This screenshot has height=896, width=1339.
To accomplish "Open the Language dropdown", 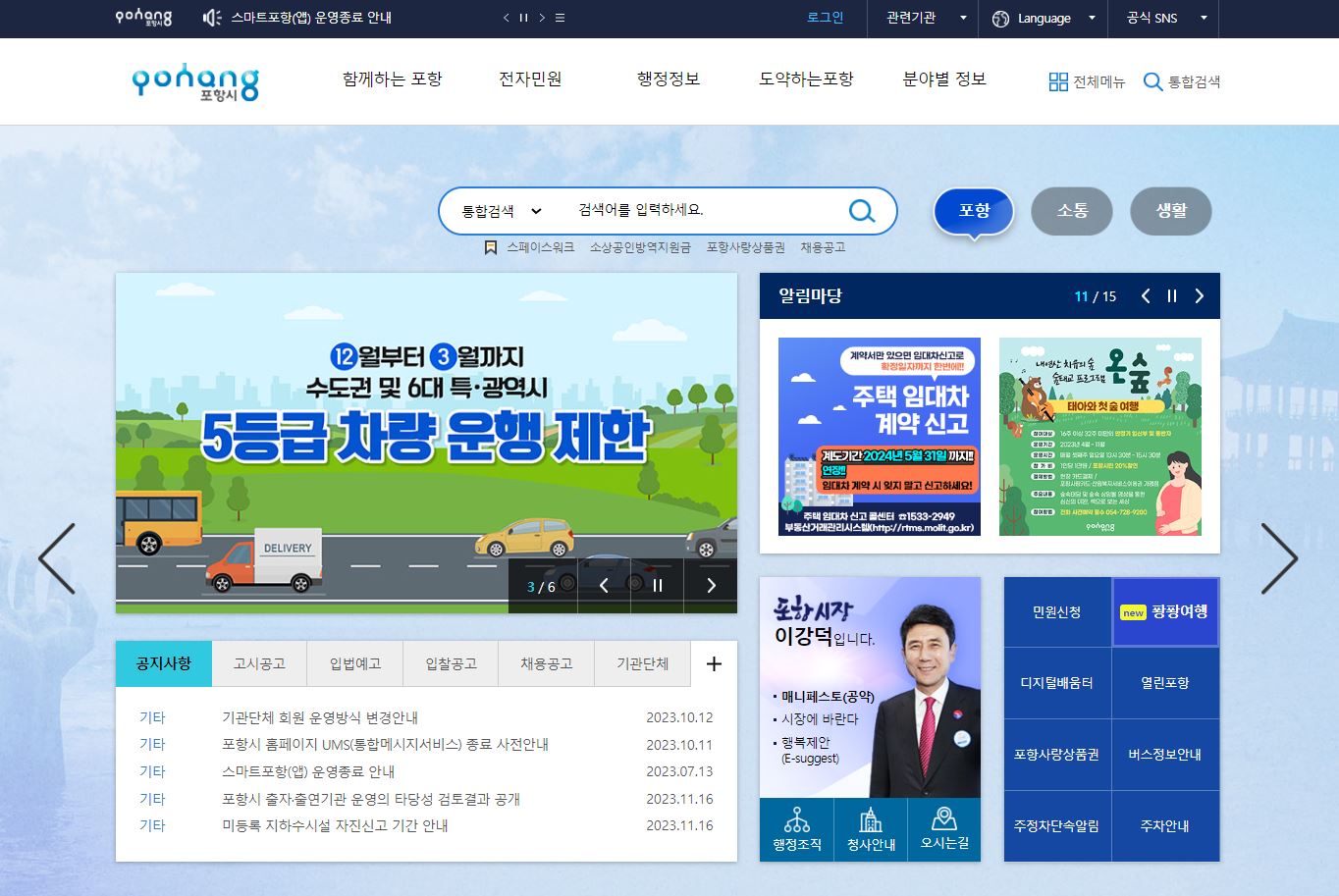I will pos(1044,18).
